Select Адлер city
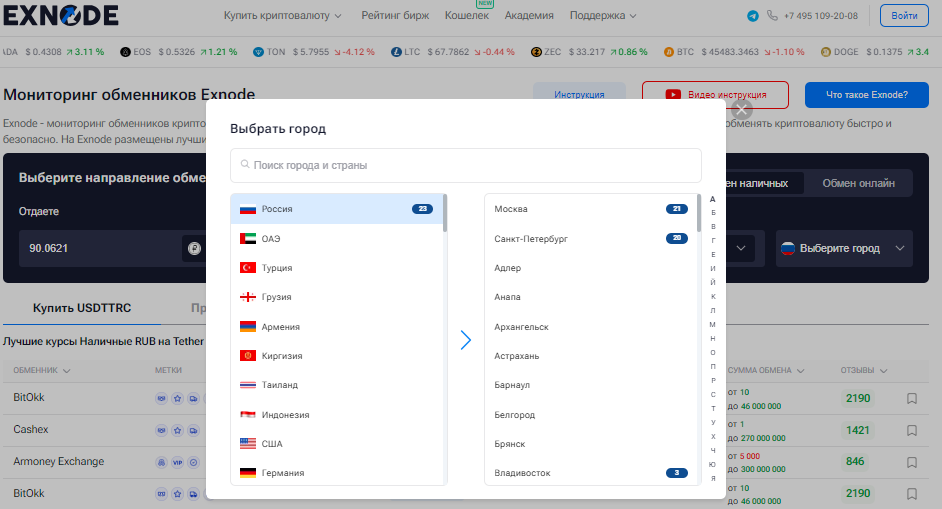 [591, 267]
